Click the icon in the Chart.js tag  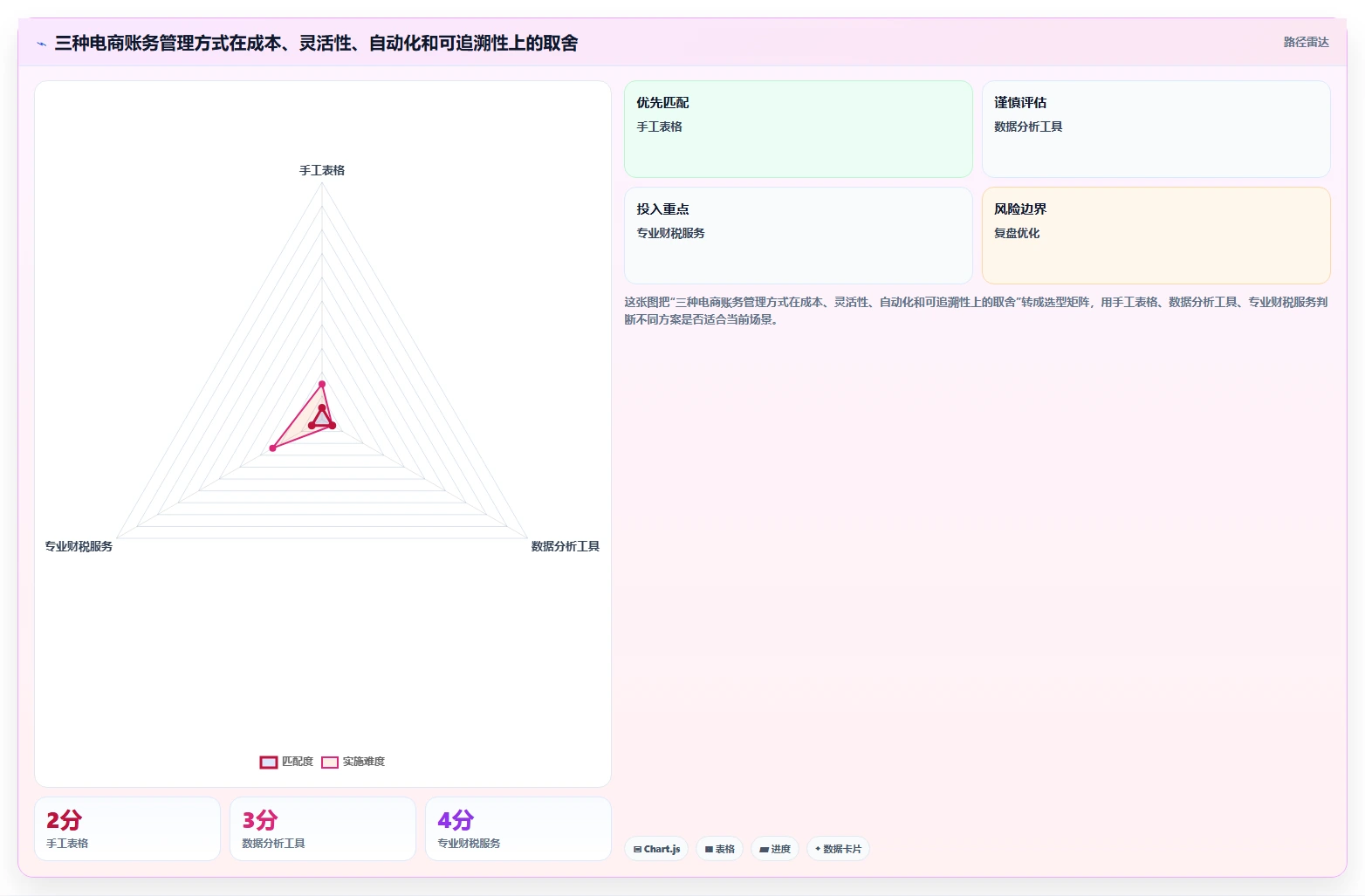tap(637, 849)
